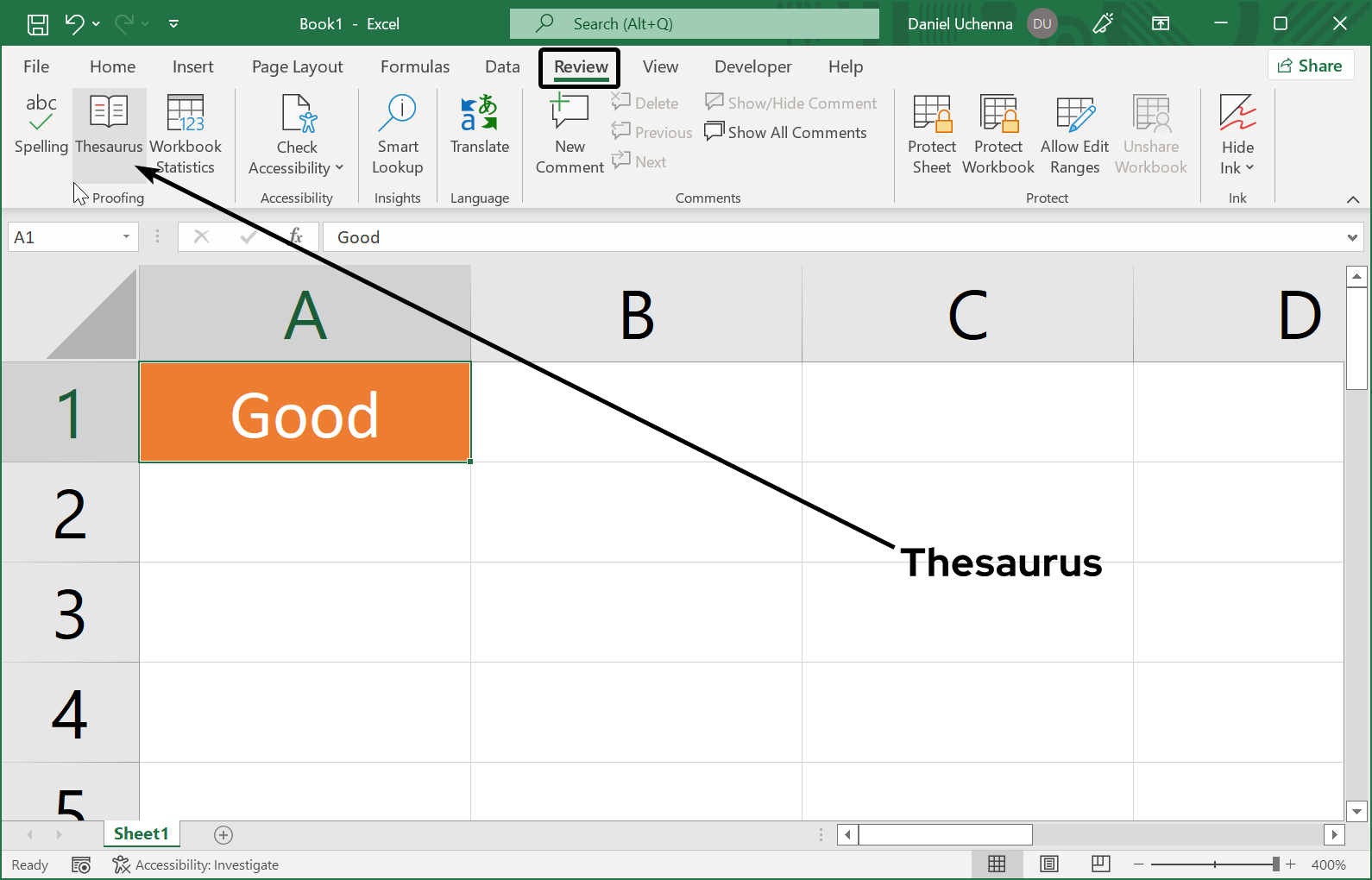The width and height of the screenshot is (1372, 880).
Task: Add a new sheet with plus button
Action: tap(223, 834)
